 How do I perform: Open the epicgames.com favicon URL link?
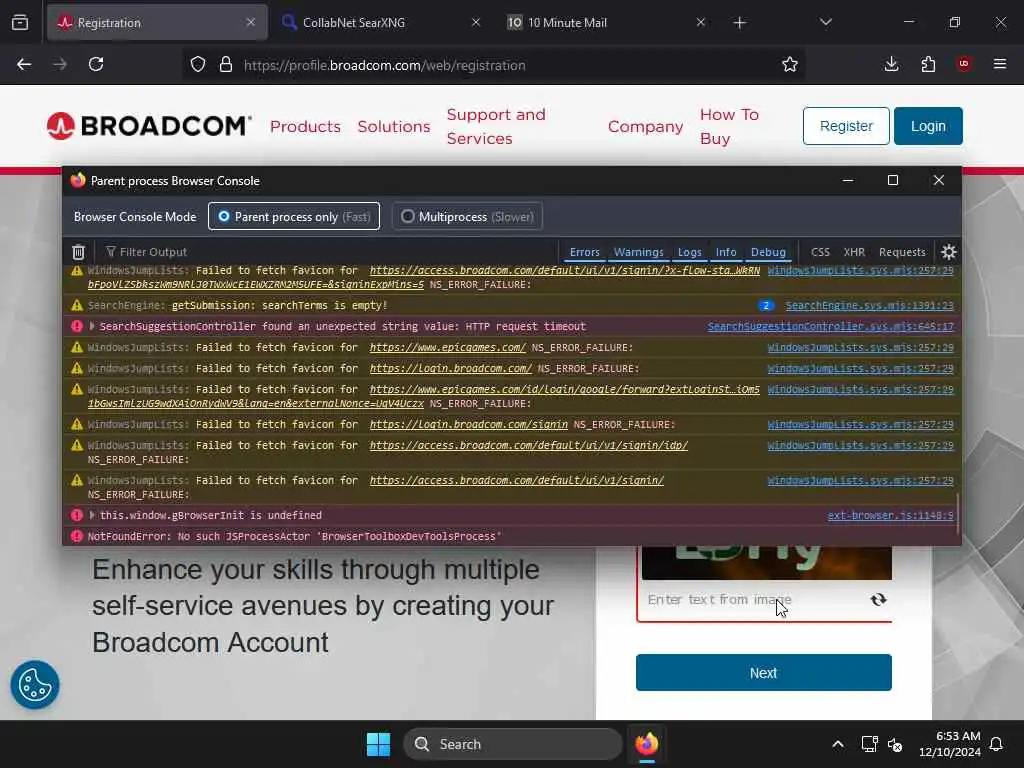point(447,347)
